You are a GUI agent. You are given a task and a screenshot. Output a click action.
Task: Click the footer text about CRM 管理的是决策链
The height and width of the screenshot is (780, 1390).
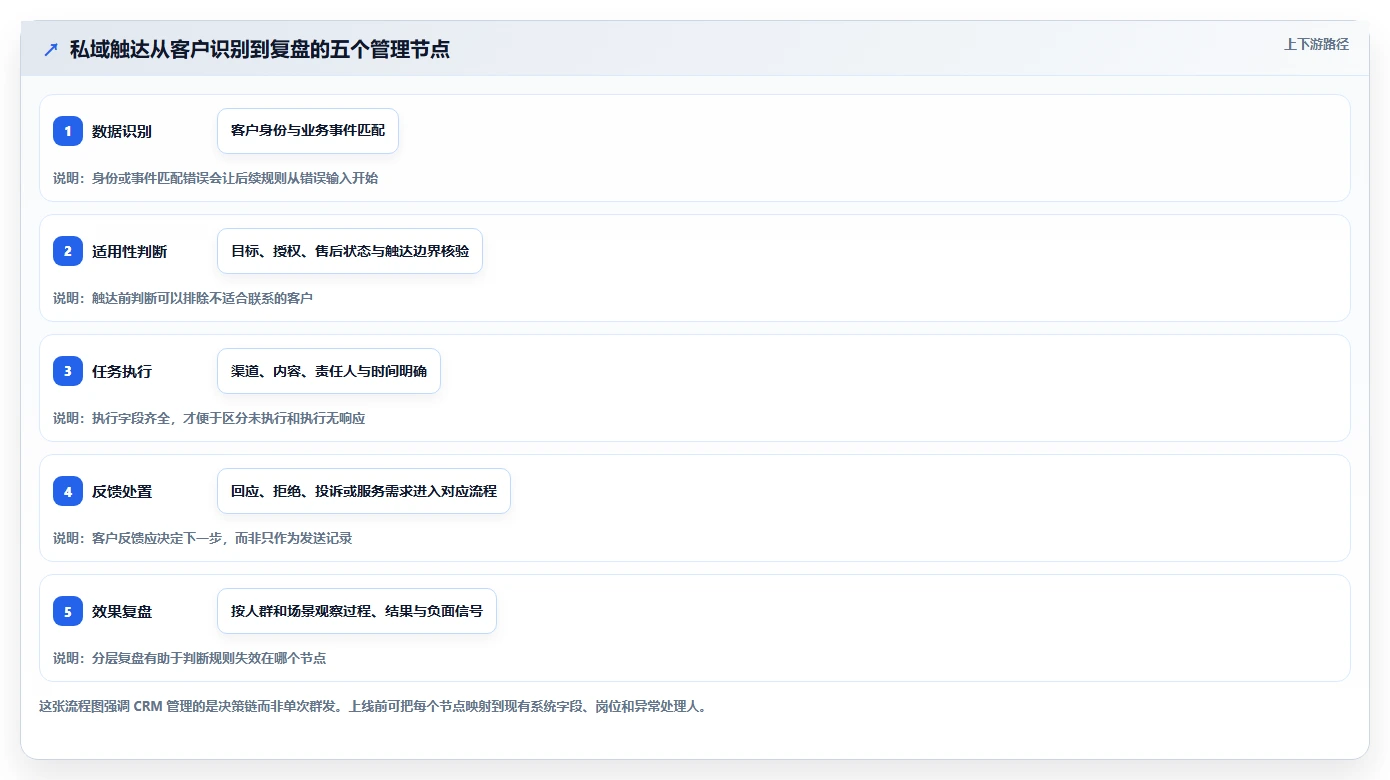[x=373, y=706]
